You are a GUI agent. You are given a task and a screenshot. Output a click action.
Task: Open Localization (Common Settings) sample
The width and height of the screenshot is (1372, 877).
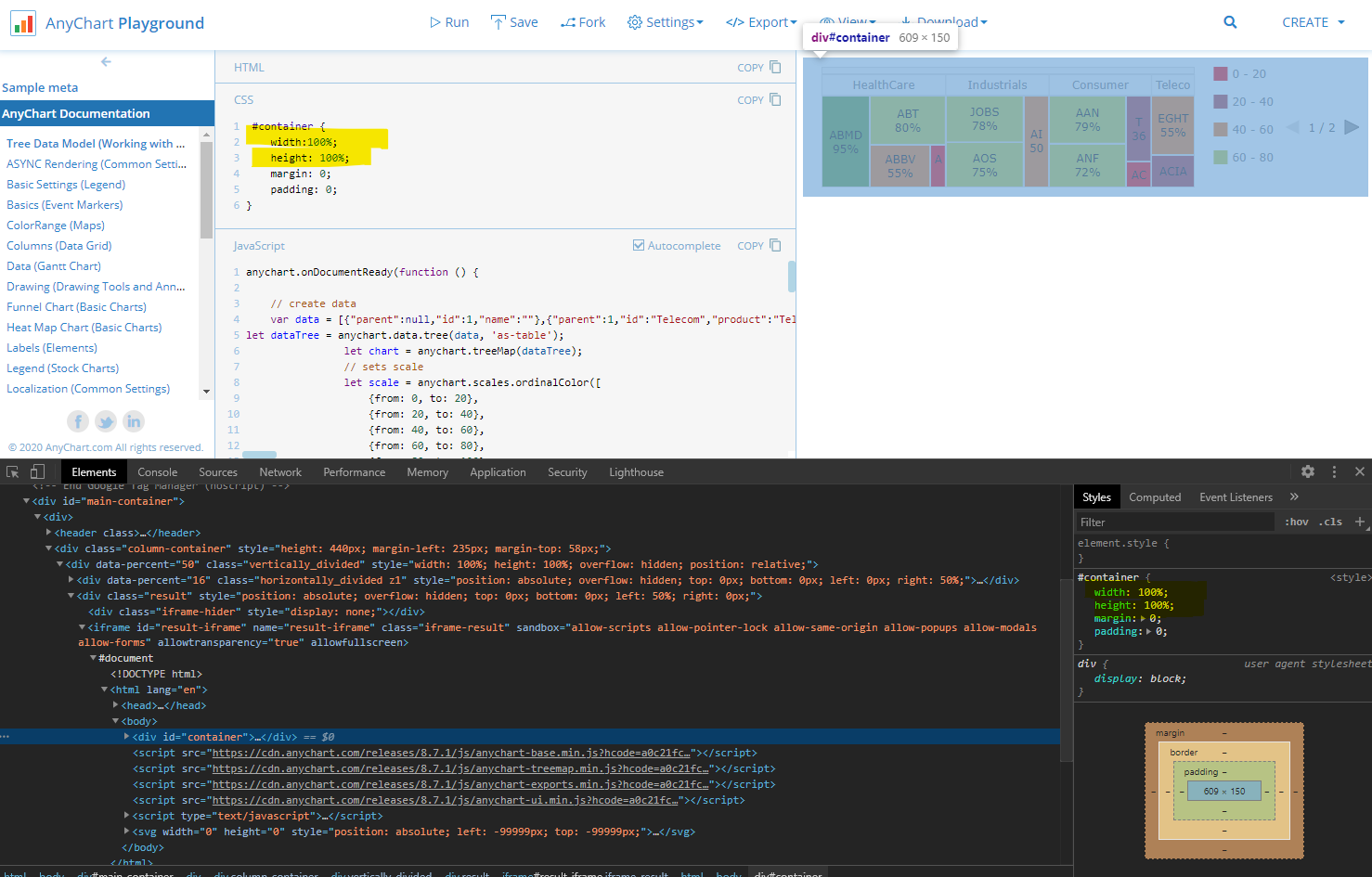click(x=88, y=389)
